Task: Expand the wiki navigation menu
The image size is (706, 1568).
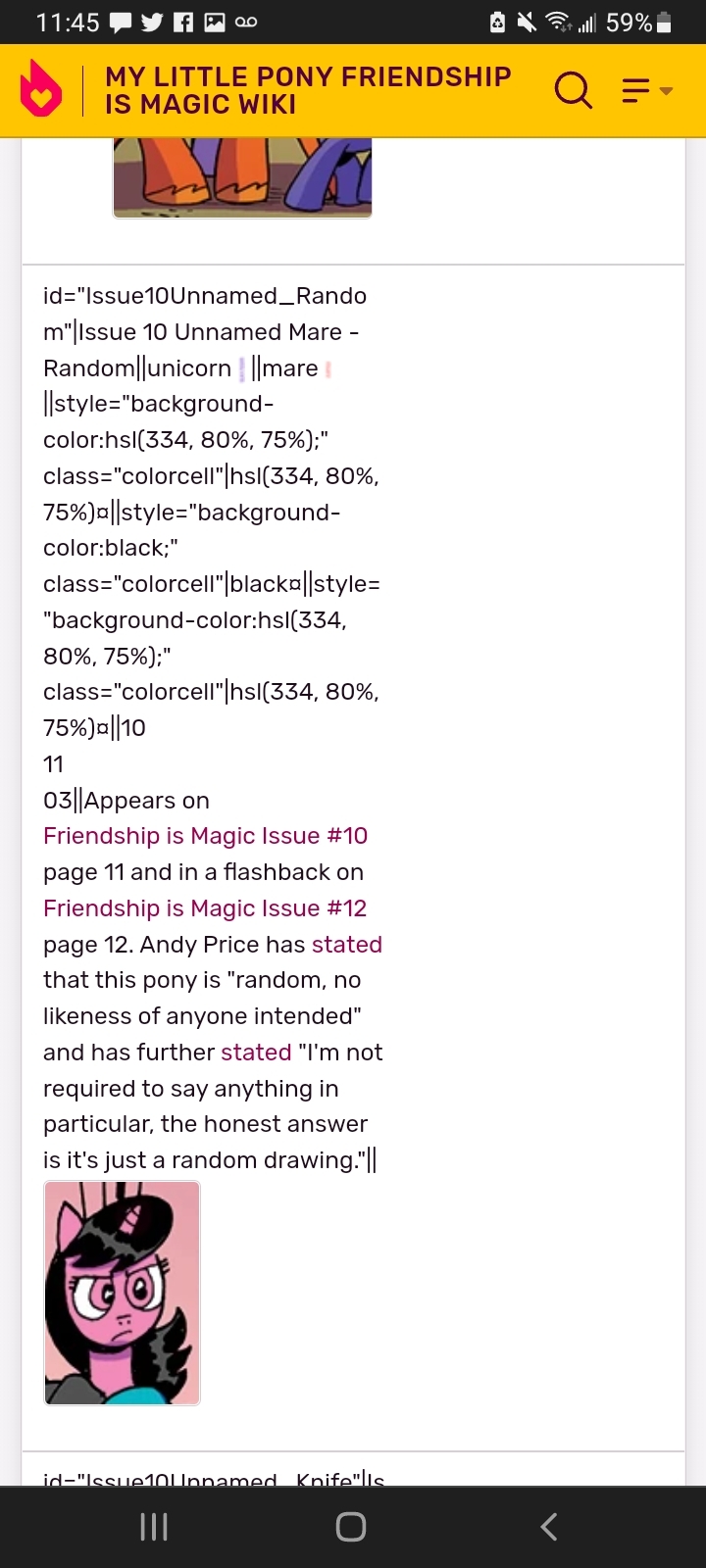Action: [645, 91]
